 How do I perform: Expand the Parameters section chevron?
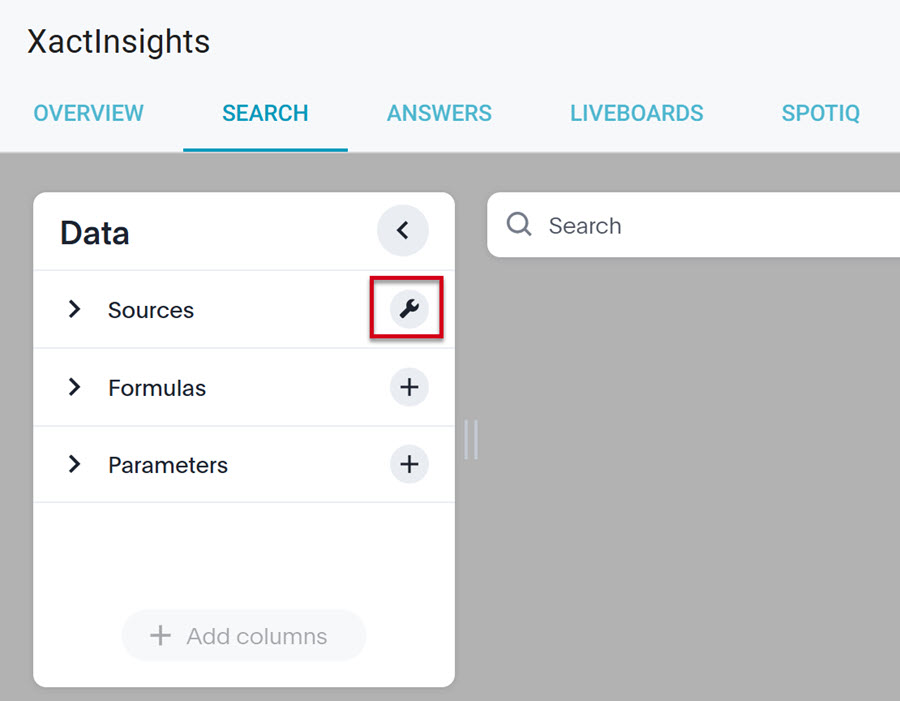pyautogui.click(x=74, y=465)
